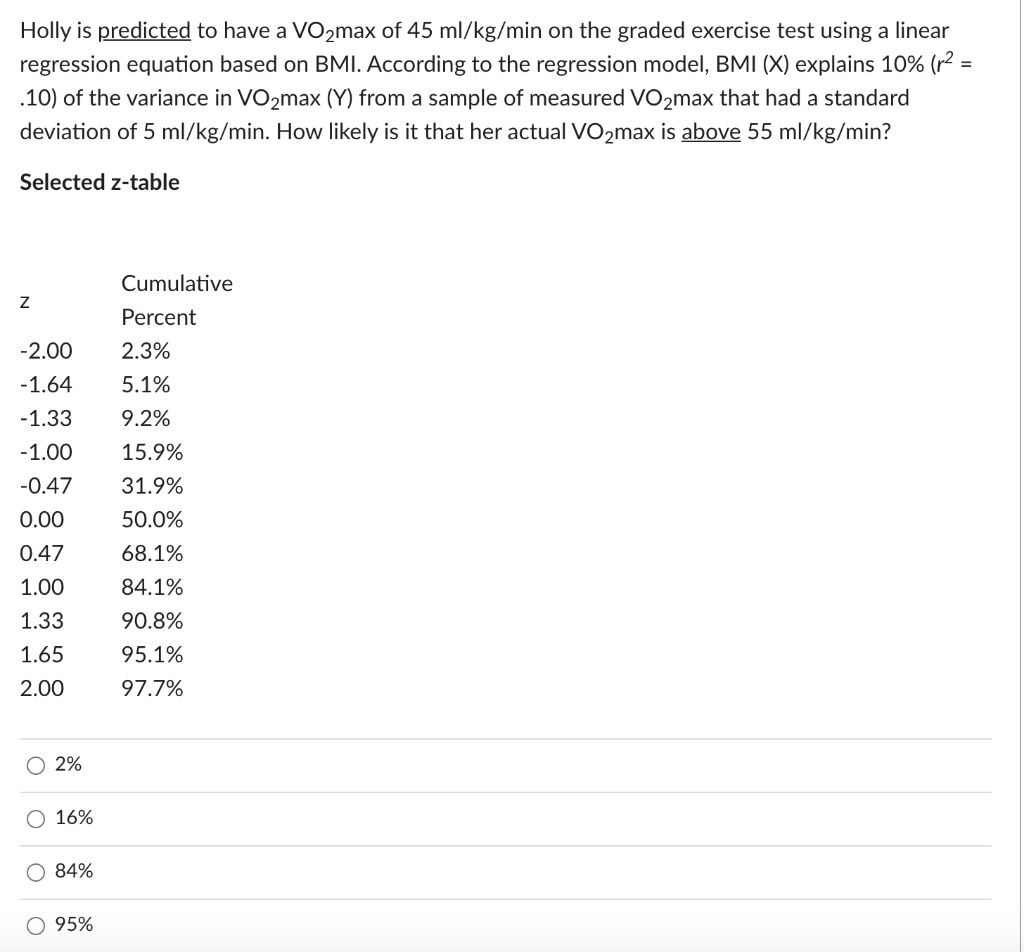This screenshot has width=1024, height=952.
Task: Click the "Selected z-table" heading
Action: click(99, 182)
